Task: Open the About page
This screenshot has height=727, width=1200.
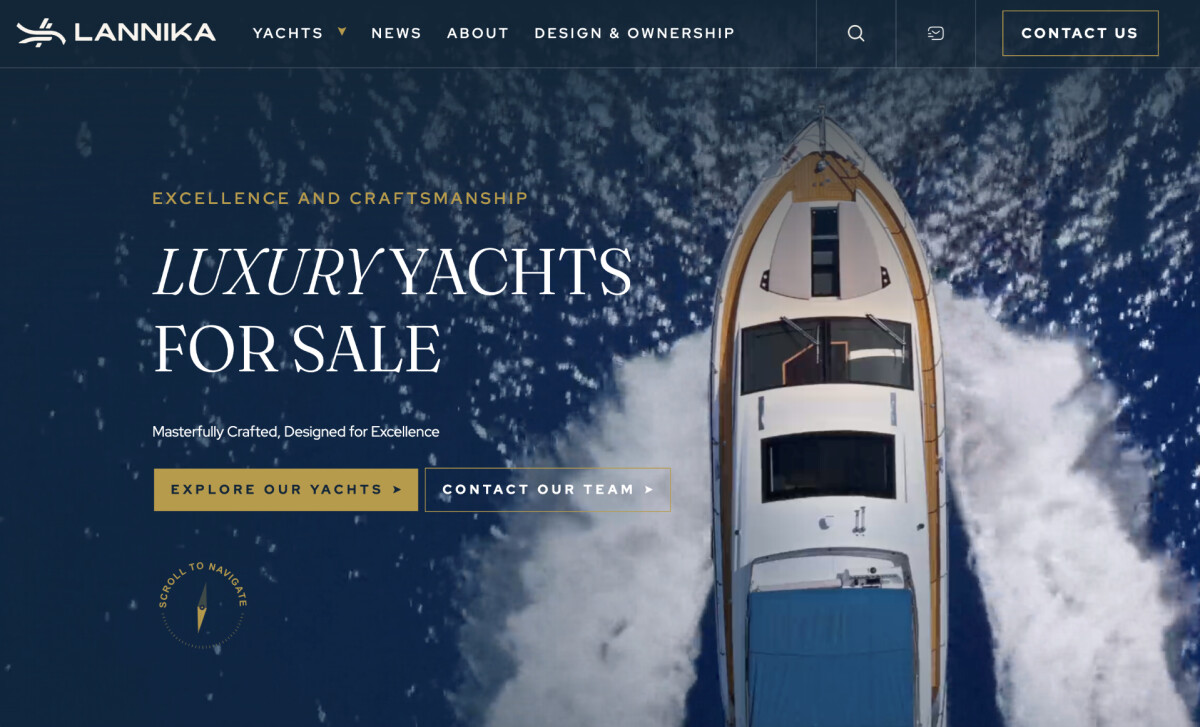Action: [478, 33]
